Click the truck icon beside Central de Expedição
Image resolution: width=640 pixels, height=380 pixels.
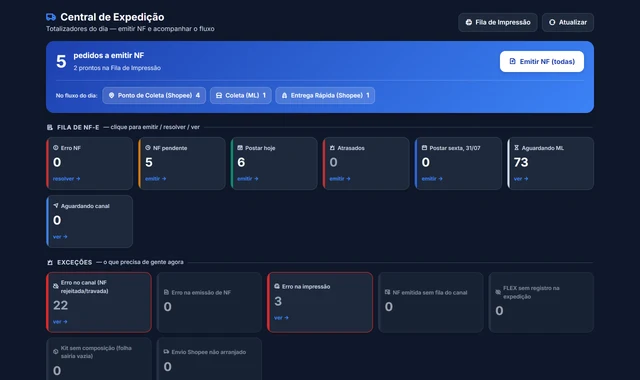51,17
